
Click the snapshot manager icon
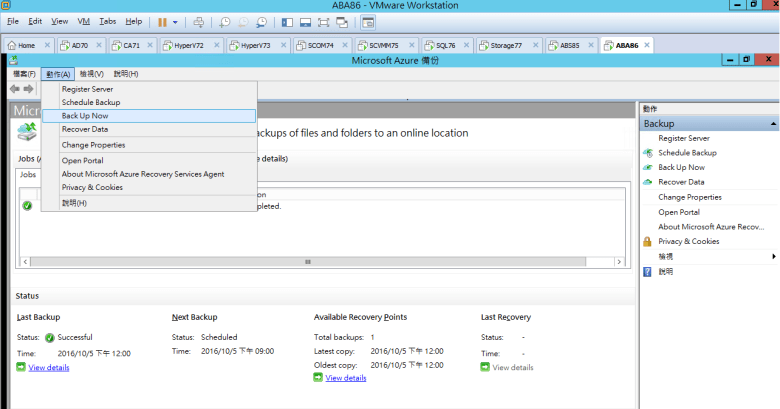click(x=261, y=21)
